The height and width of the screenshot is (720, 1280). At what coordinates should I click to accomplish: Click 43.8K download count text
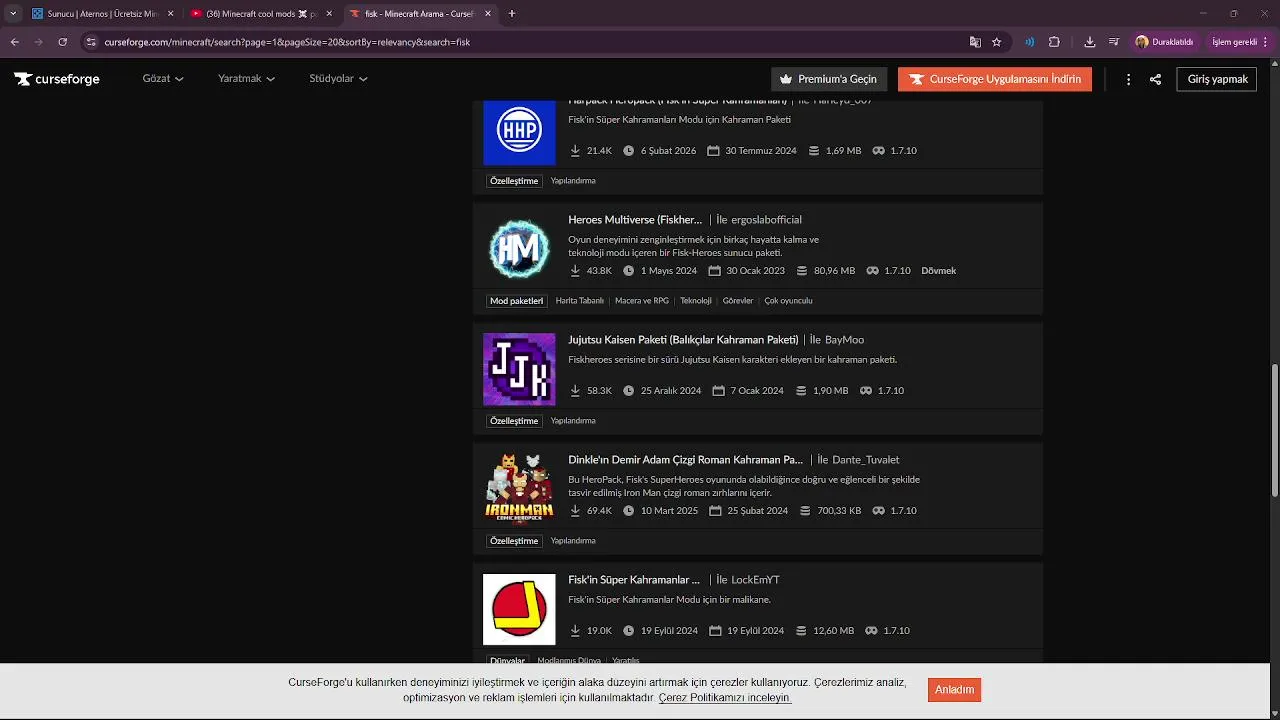coord(599,271)
